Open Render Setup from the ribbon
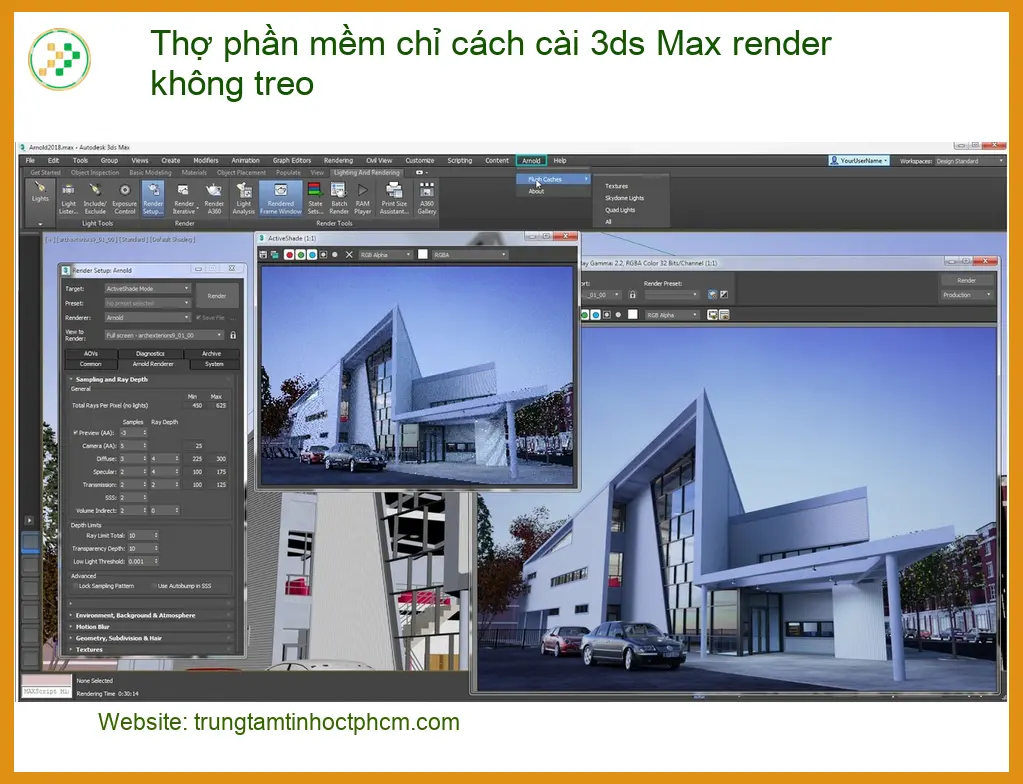 point(153,198)
